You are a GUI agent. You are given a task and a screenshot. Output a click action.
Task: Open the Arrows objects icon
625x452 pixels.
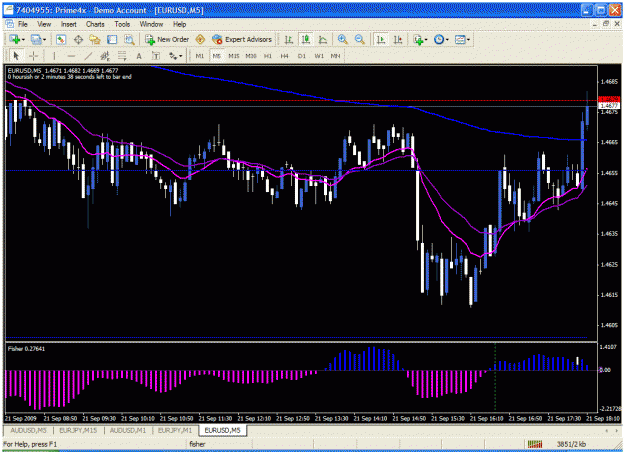click(173, 56)
